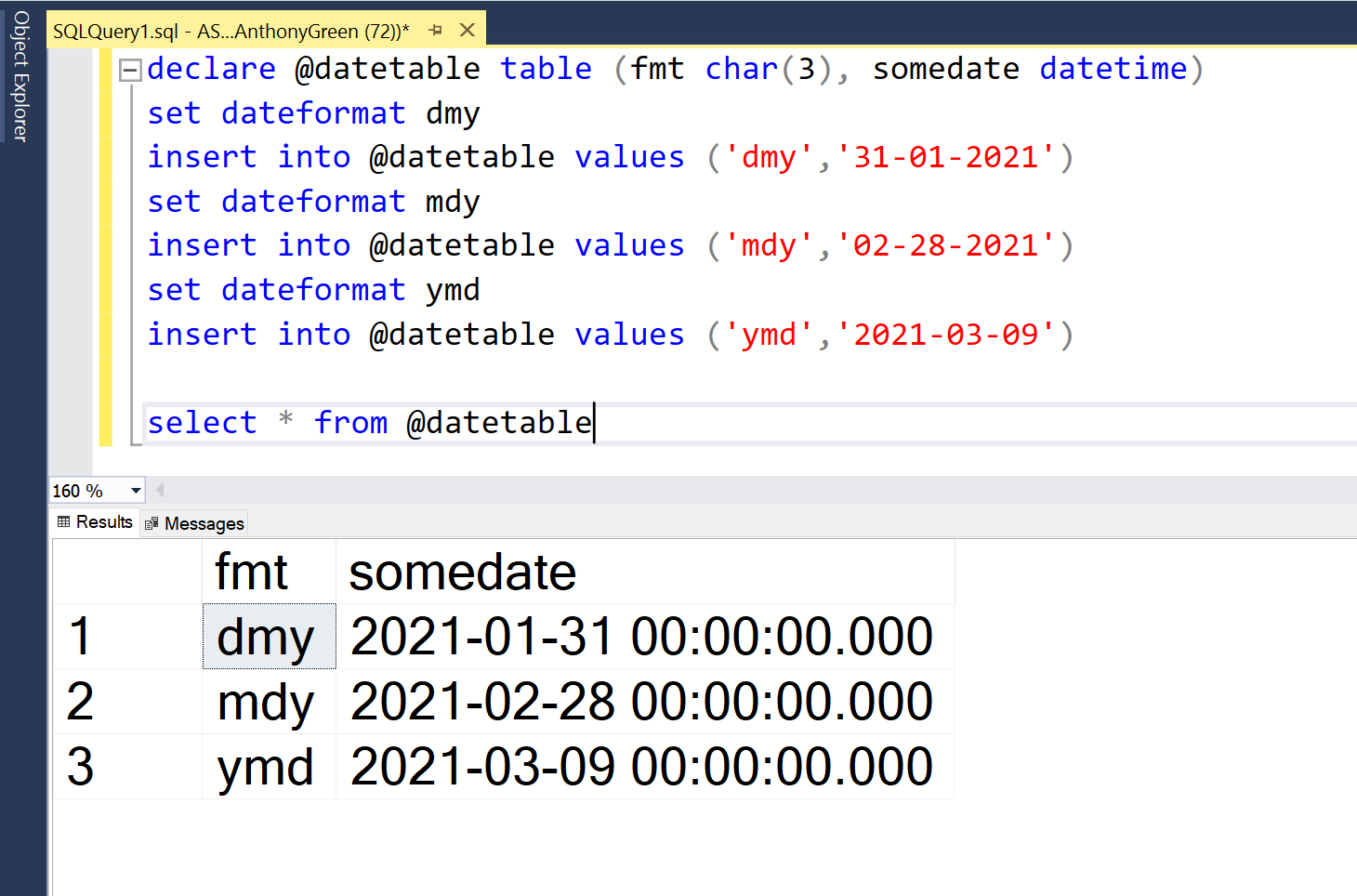Close the SQLQuery1.sql query tab
Viewport: 1357px width, 896px height.
pos(468,31)
